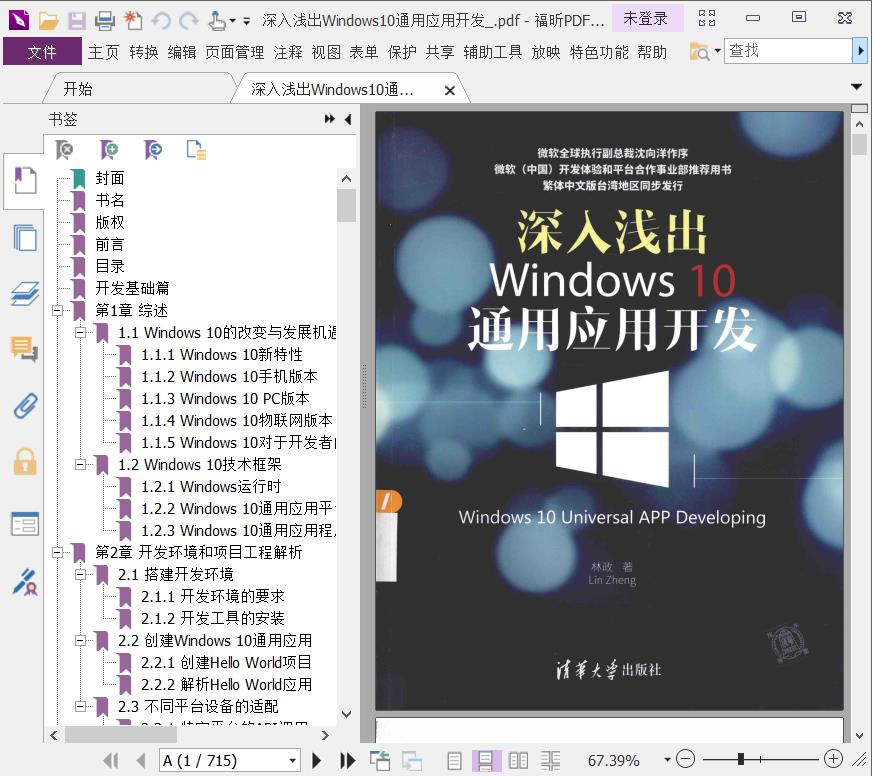
Task: Collapse the 第2章 开发环境和项目工程解析 node
Action: coord(57,552)
